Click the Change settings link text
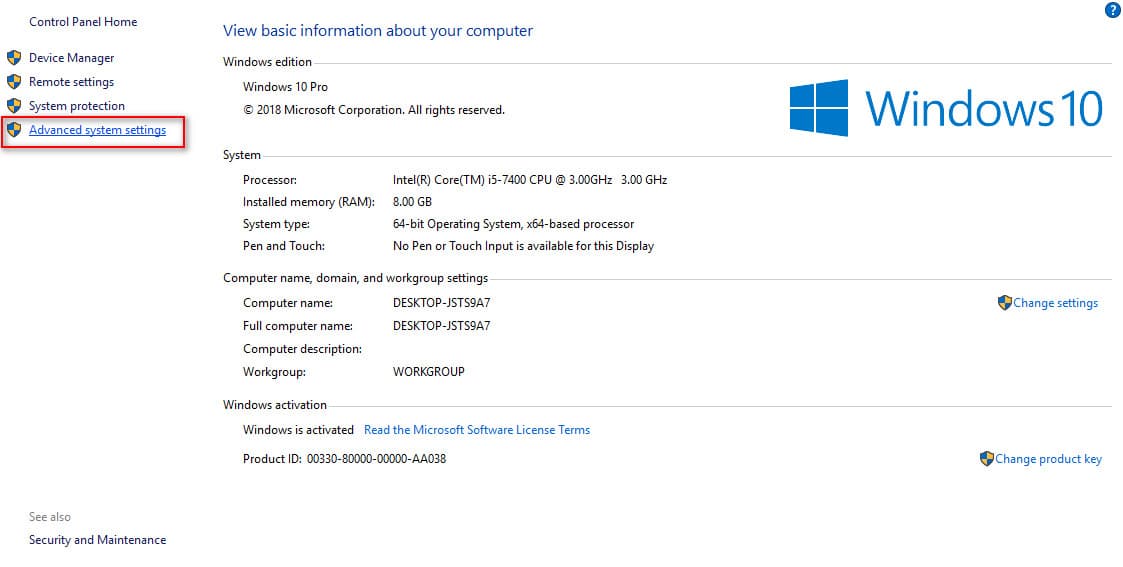The height and width of the screenshot is (567, 1123). (1055, 303)
